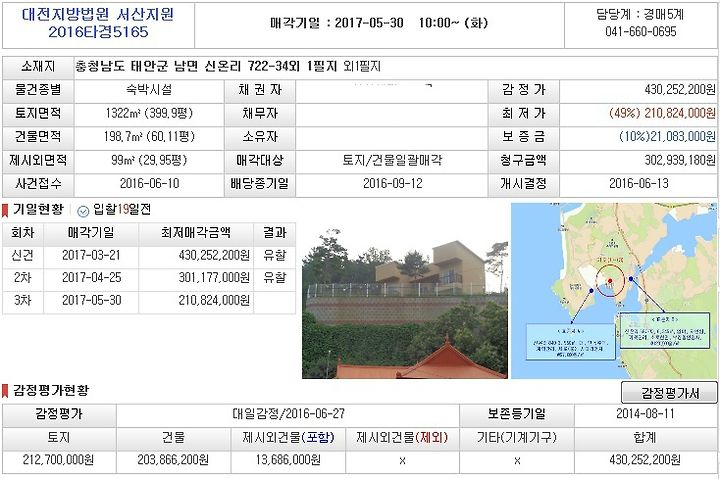This screenshot has width=720, height=479.
Task: Click the address 충청남도 태안군 남면 신온리 722-34
Action: [x=182, y=67]
